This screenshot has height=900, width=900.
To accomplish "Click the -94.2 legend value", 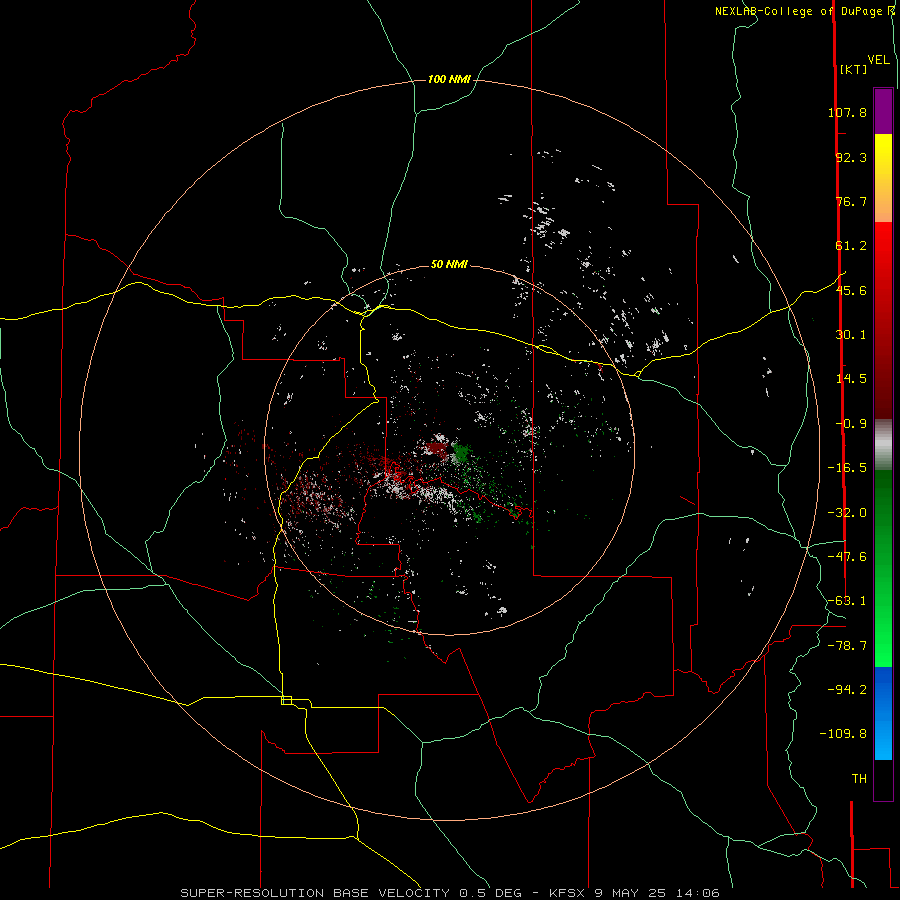I will tap(847, 690).
